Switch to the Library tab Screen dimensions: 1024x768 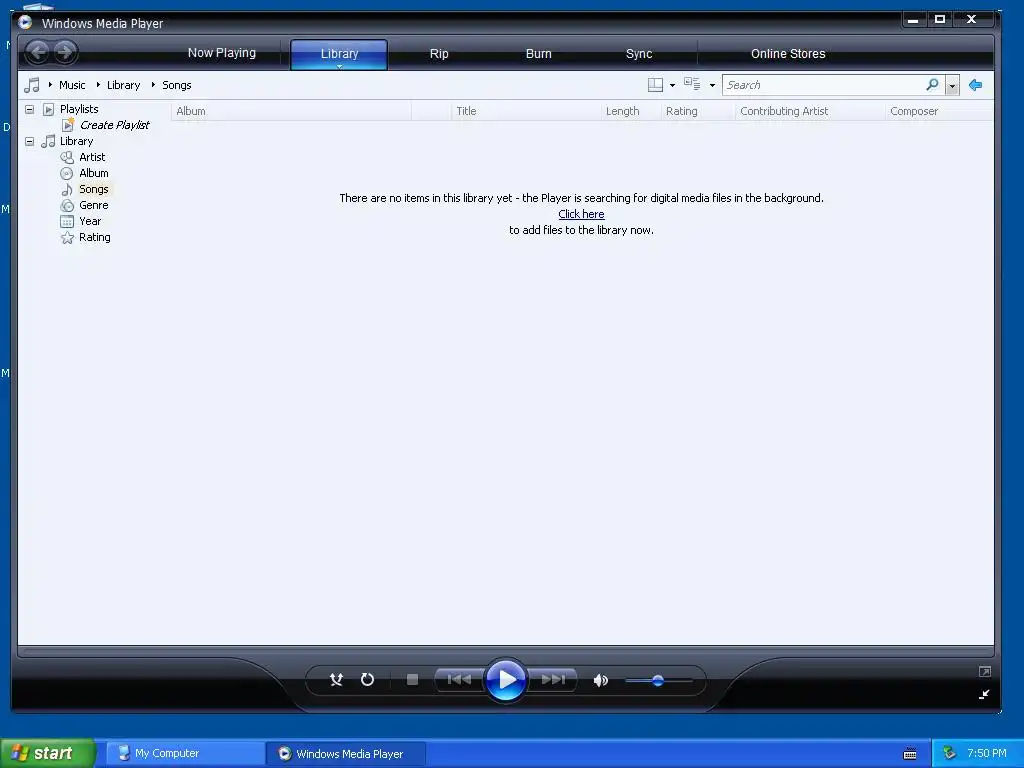tap(339, 54)
